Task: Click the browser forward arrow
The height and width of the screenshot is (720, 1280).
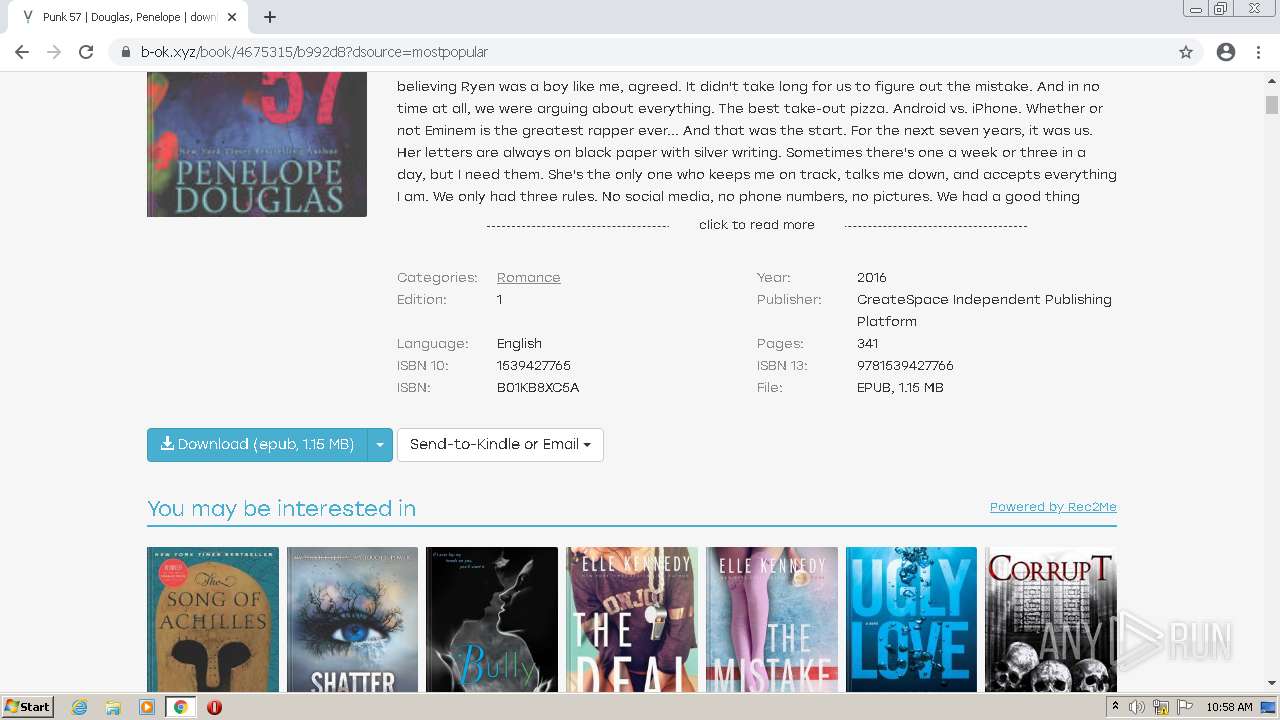Action: click(54, 52)
